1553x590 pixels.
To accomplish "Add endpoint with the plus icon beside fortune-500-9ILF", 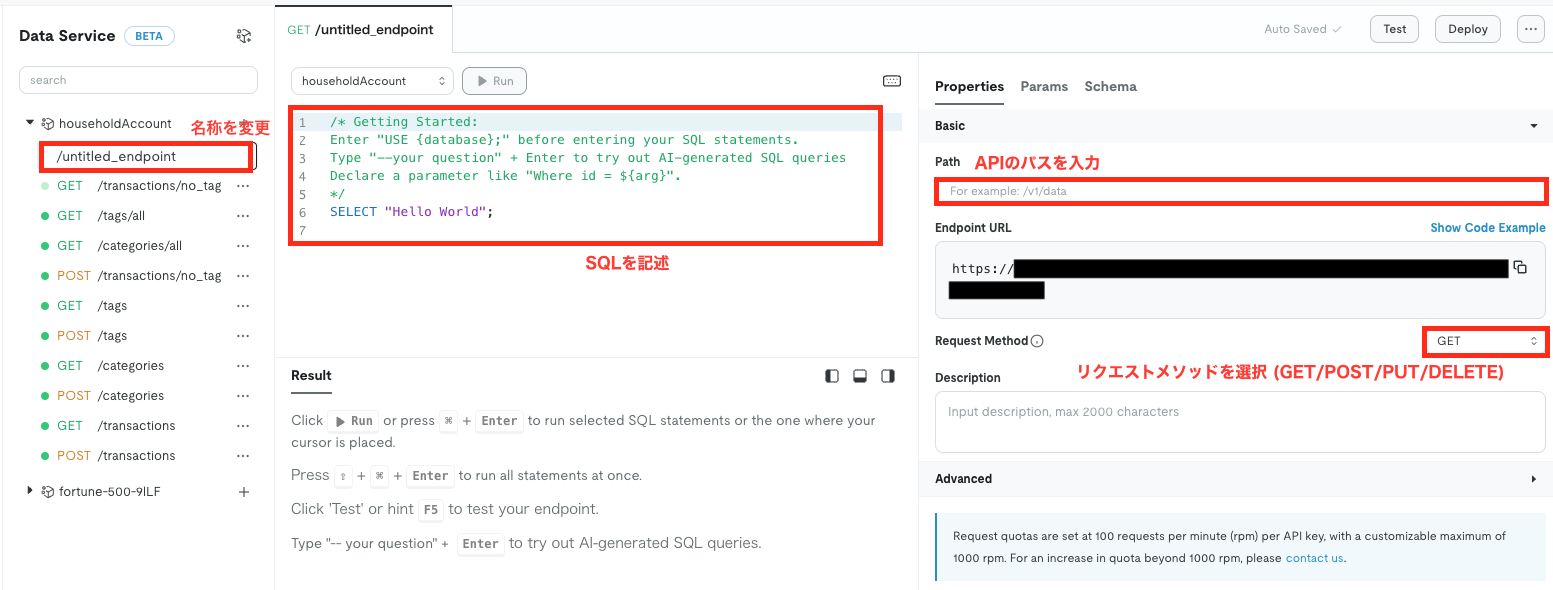I will point(243,492).
